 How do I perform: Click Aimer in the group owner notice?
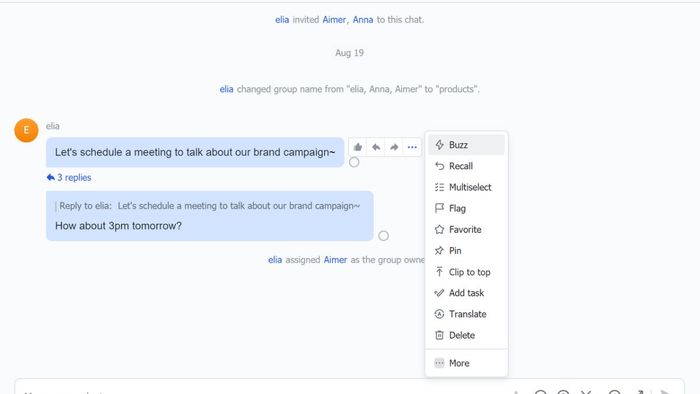coord(335,260)
